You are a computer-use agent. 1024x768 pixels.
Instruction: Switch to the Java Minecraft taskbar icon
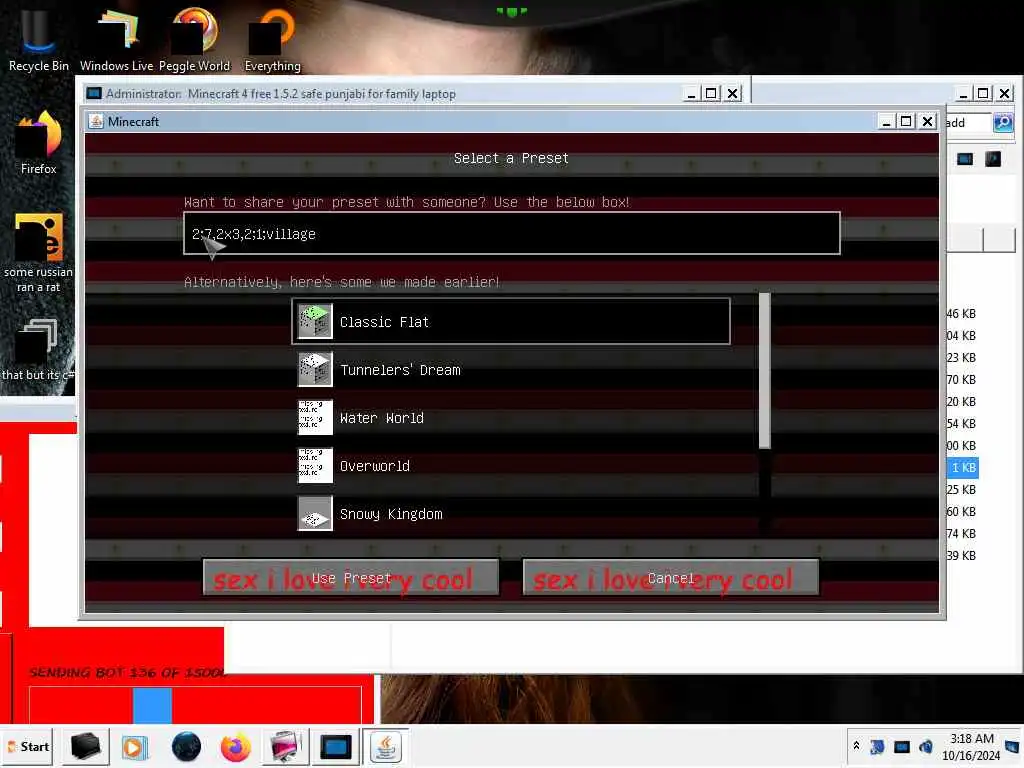(x=385, y=746)
